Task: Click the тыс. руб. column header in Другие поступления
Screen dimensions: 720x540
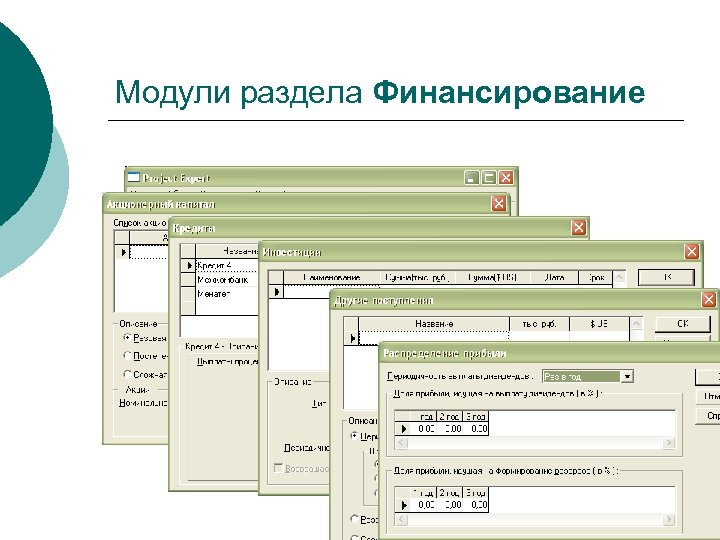Action: (540, 324)
